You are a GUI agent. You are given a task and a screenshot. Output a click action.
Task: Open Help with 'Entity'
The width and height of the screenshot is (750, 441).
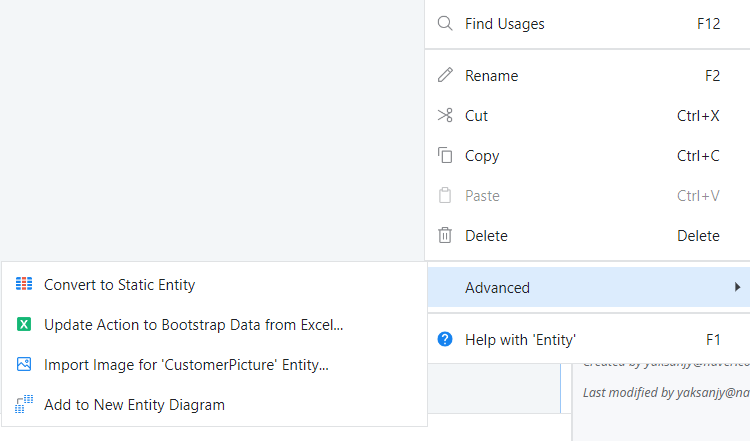520,339
